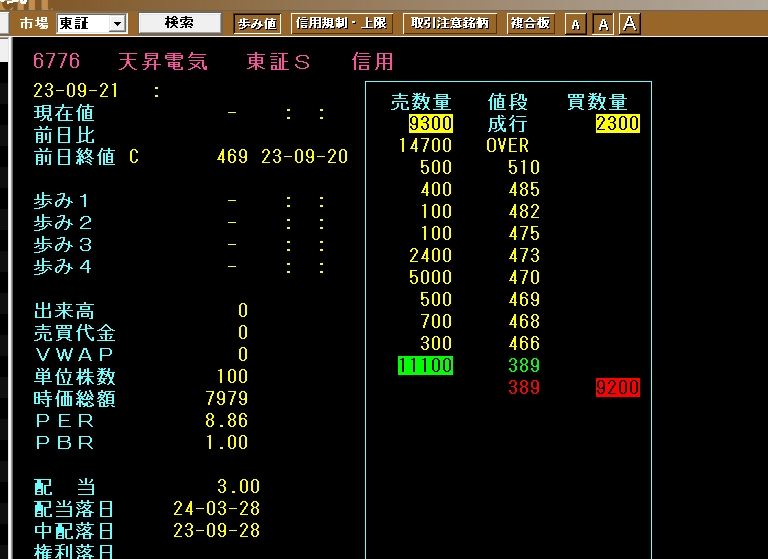This screenshot has height=559, width=768.
Task: Click the OVER price label
Action: [x=507, y=146]
